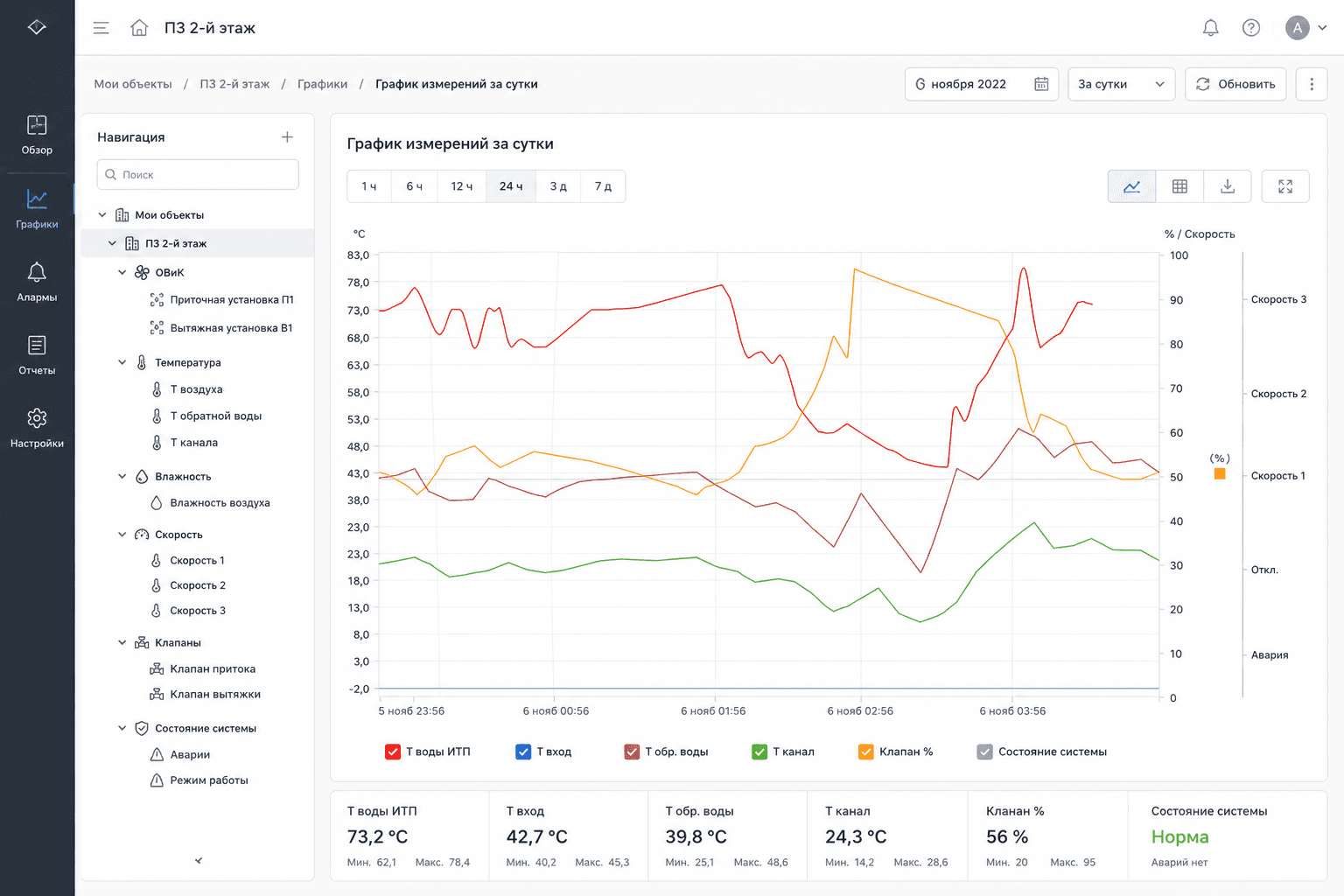Collapse ПЗ 2-й этаж tree node

pyautogui.click(x=112, y=243)
